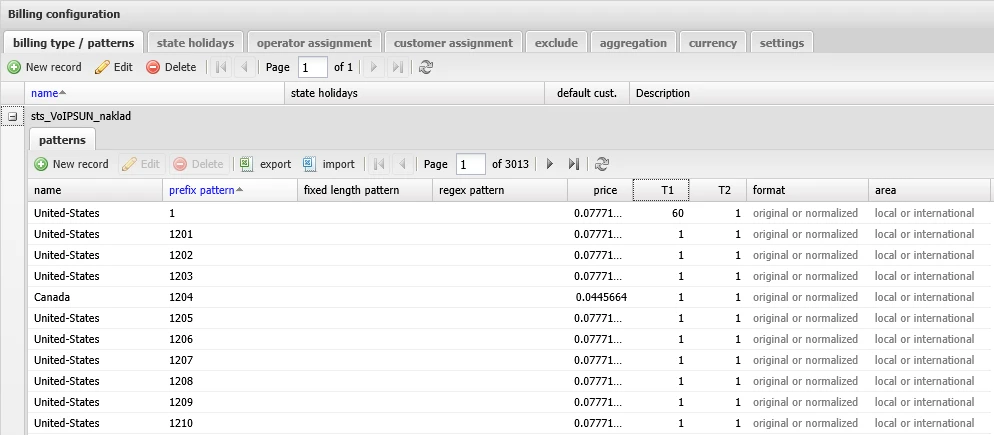Open the settings tab
Viewport: 994px width, 435px height.
[x=782, y=43]
